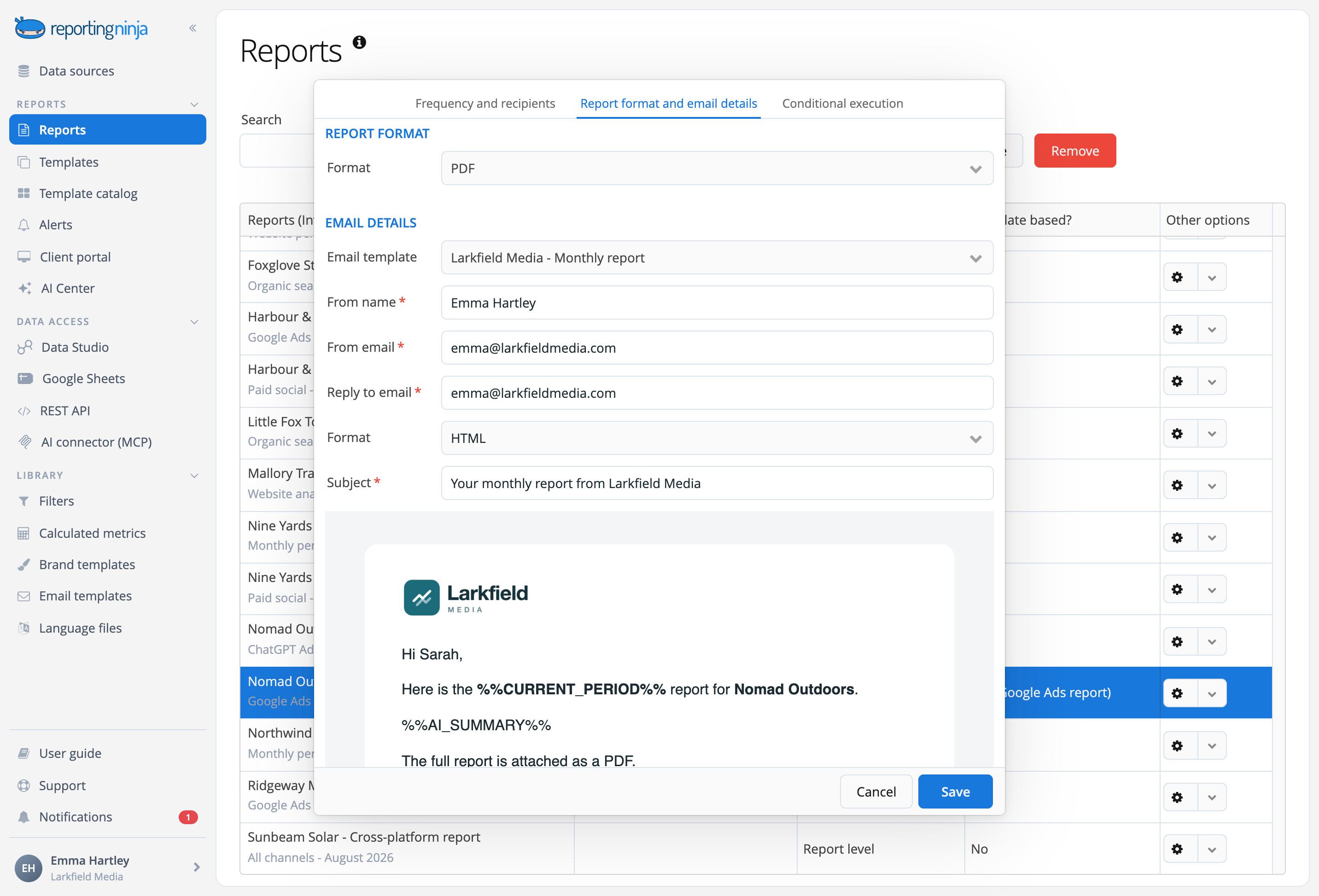Open the AI Center
This screenshot has width=1319, height=896.
point(68,288)
